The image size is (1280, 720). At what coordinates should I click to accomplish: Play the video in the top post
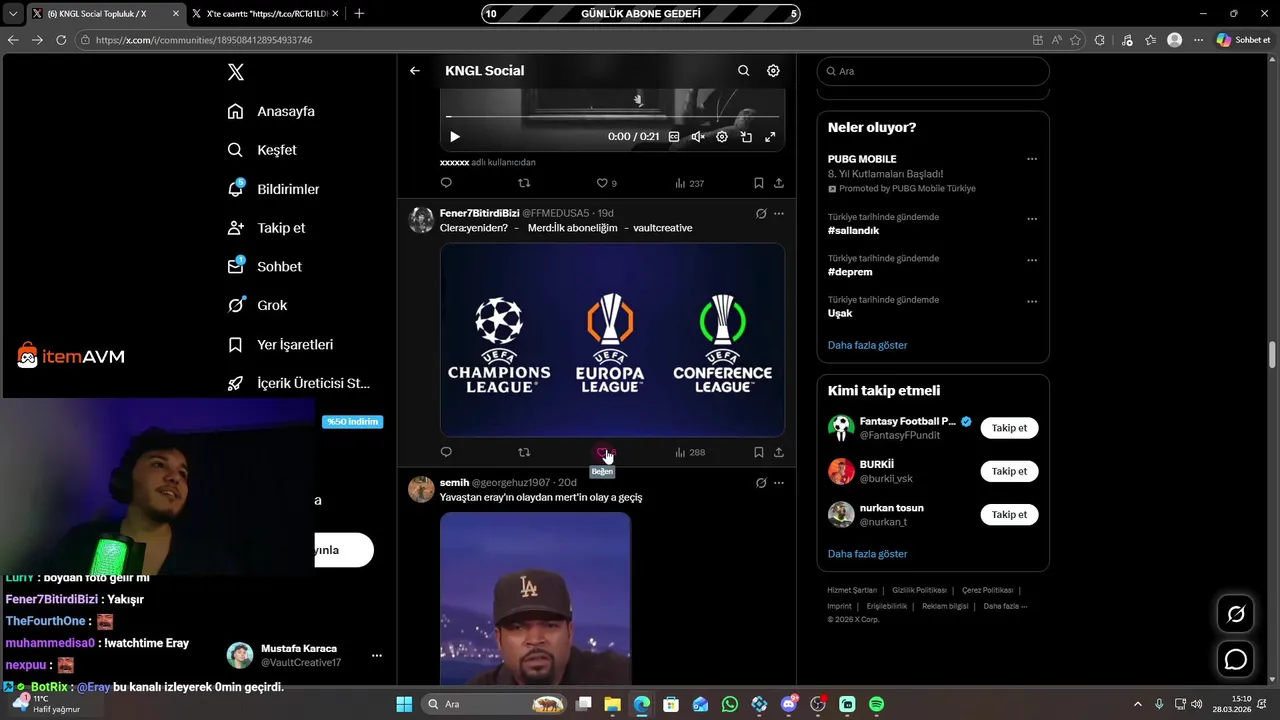[455, 137]
